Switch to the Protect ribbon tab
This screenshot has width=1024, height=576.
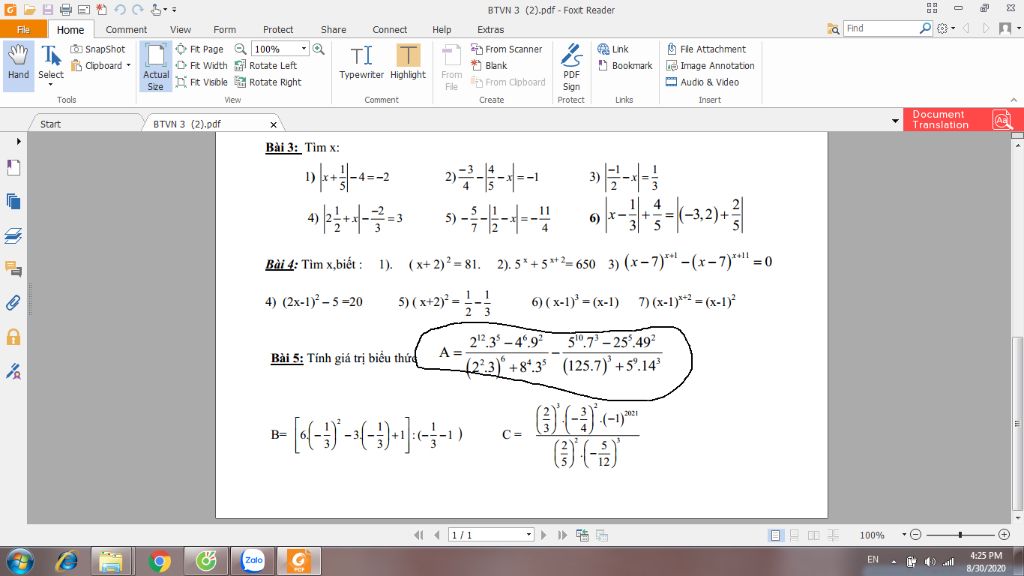pyautogui.click(x=278, y=29)
